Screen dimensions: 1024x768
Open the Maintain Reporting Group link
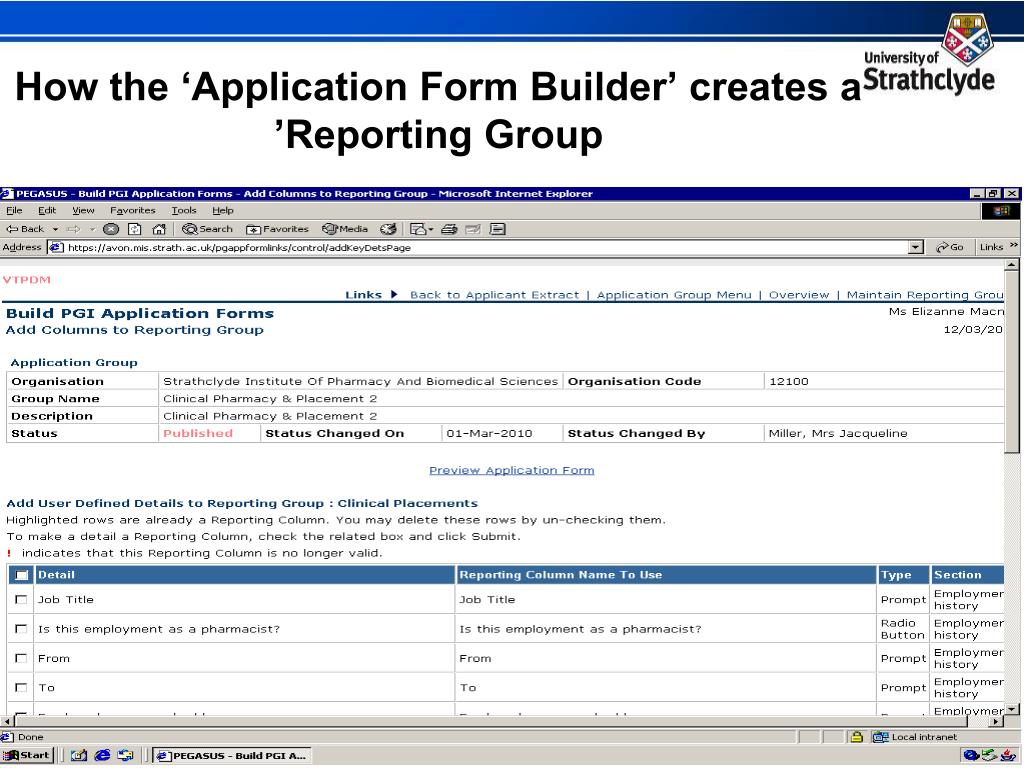pos(925,295)
